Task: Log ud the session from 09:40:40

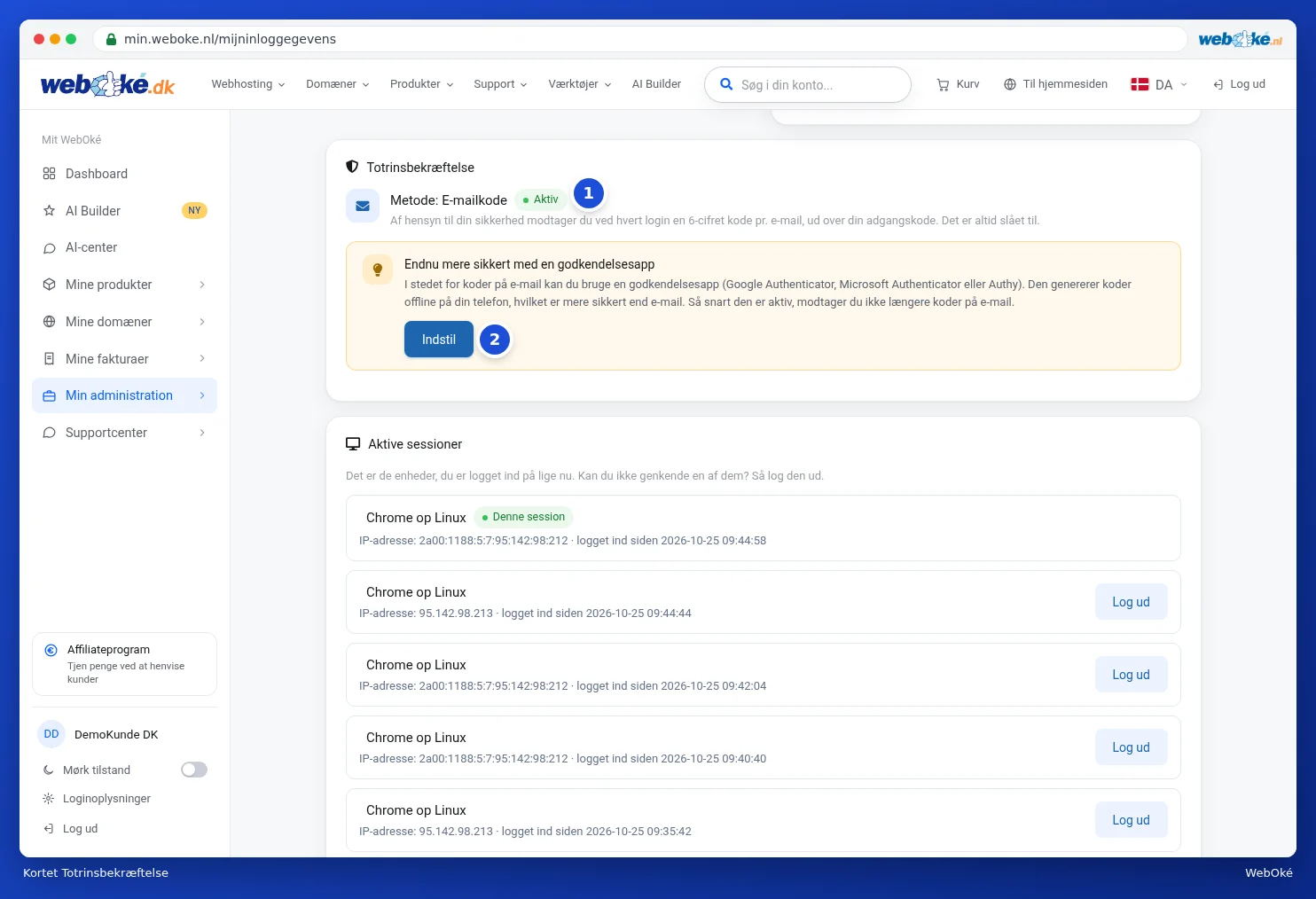Action: (1131, 747)
